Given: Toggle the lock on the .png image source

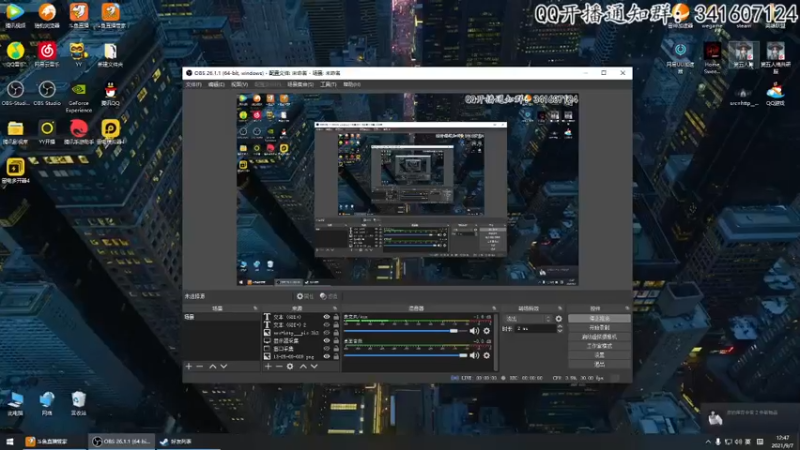Looking at the screenshot, I should 336,357.
